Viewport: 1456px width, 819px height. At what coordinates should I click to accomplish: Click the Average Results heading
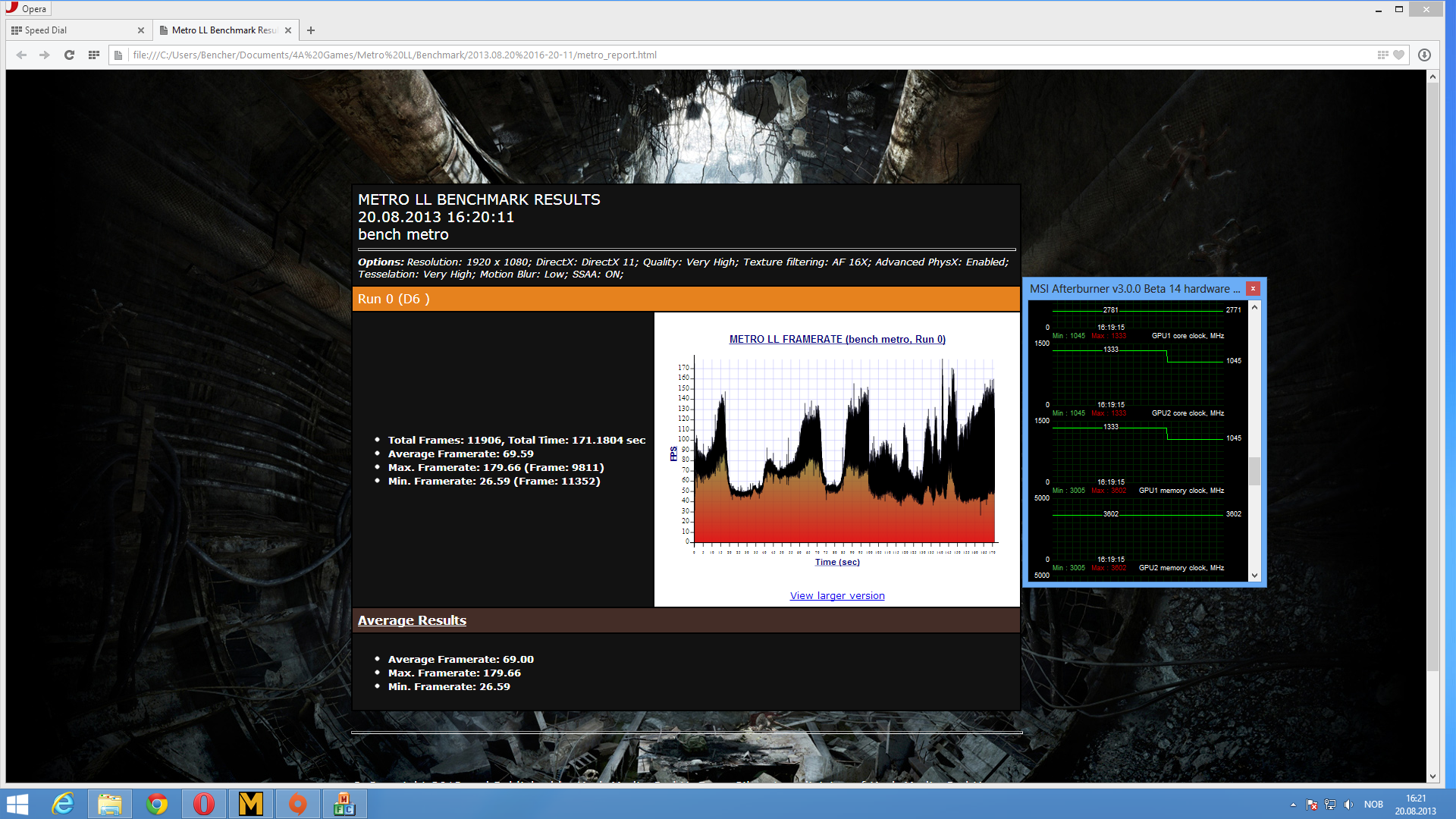click(x=412, y=620)
